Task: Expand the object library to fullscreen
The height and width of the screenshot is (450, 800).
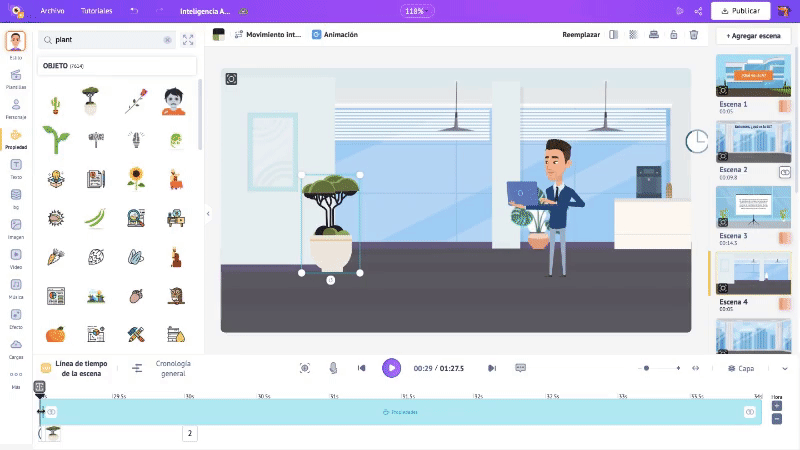Action: (188, 40)
